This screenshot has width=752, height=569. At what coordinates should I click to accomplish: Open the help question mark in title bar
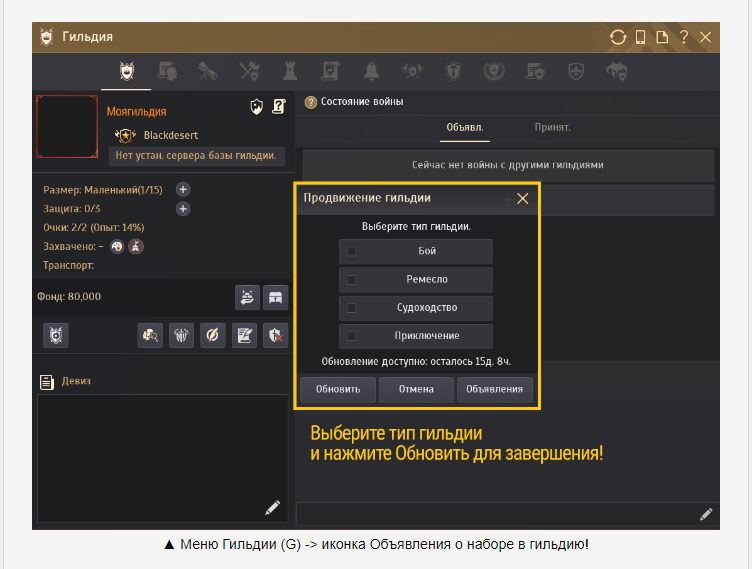684,37
